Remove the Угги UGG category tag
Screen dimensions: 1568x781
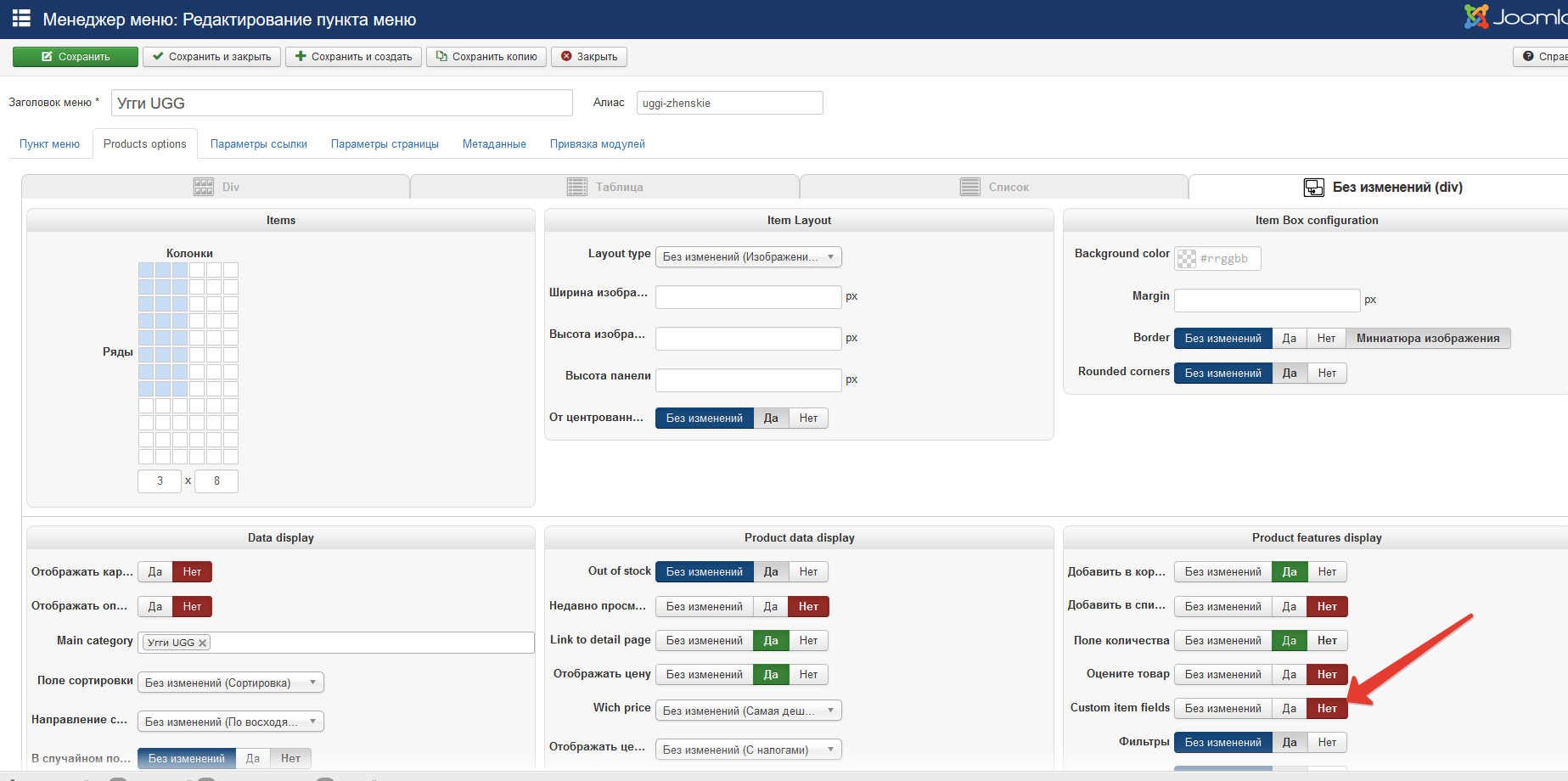tap(202, 643)
